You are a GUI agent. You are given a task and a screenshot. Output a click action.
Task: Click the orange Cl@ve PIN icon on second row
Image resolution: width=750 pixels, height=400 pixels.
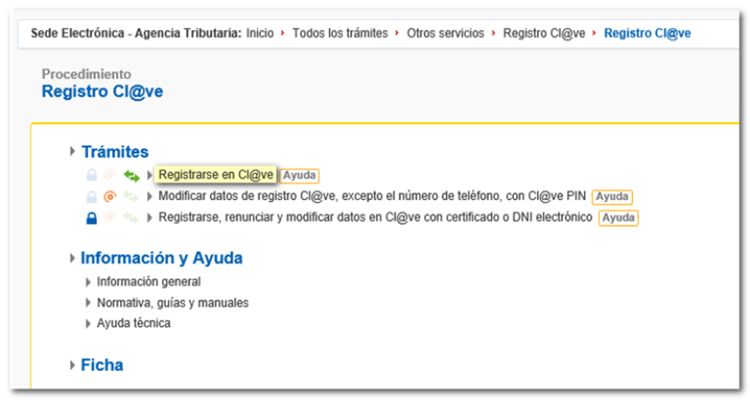pyautogui.click(x=110, y=197)
